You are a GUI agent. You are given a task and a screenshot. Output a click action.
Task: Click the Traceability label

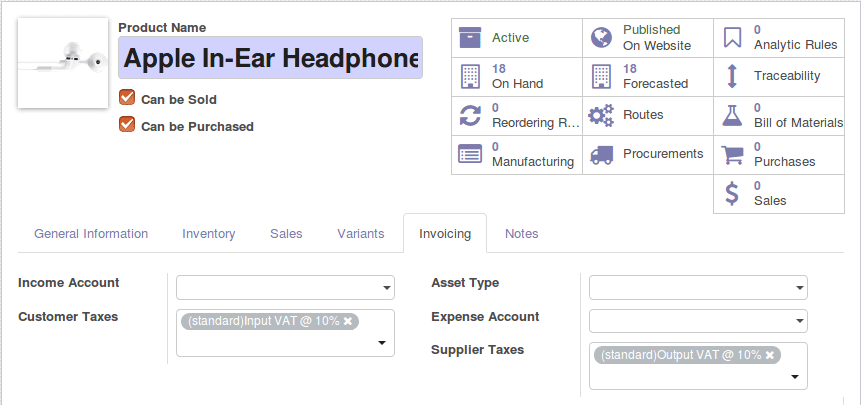787,76
